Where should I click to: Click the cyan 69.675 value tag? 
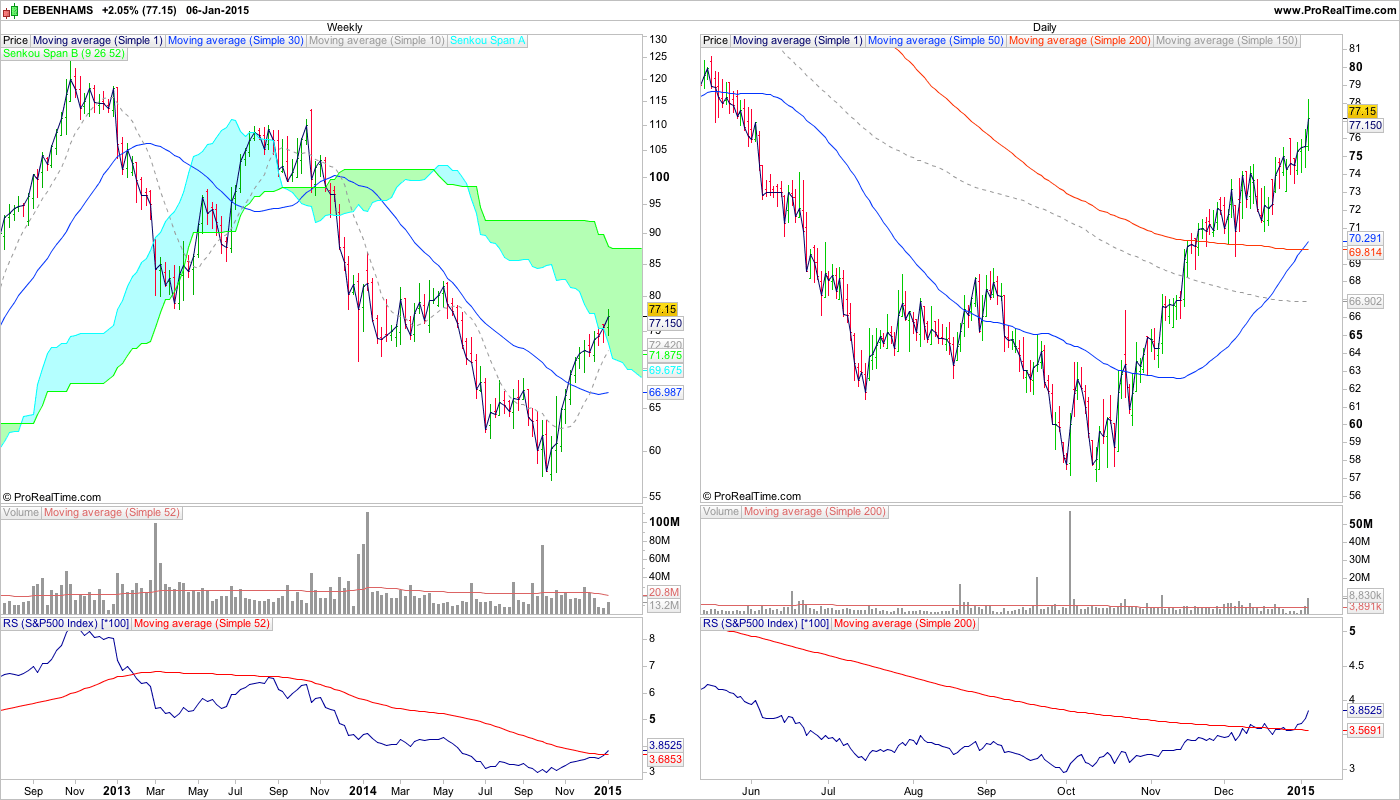point(665,371)
